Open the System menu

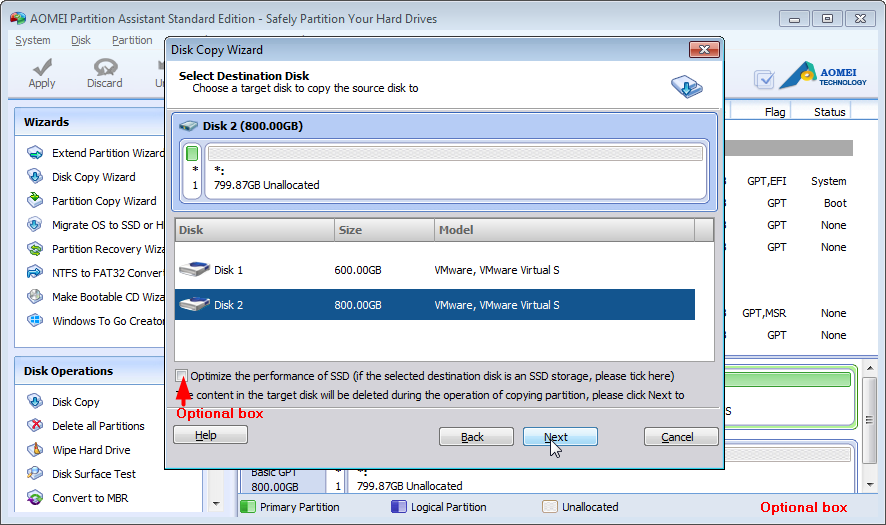33,40
